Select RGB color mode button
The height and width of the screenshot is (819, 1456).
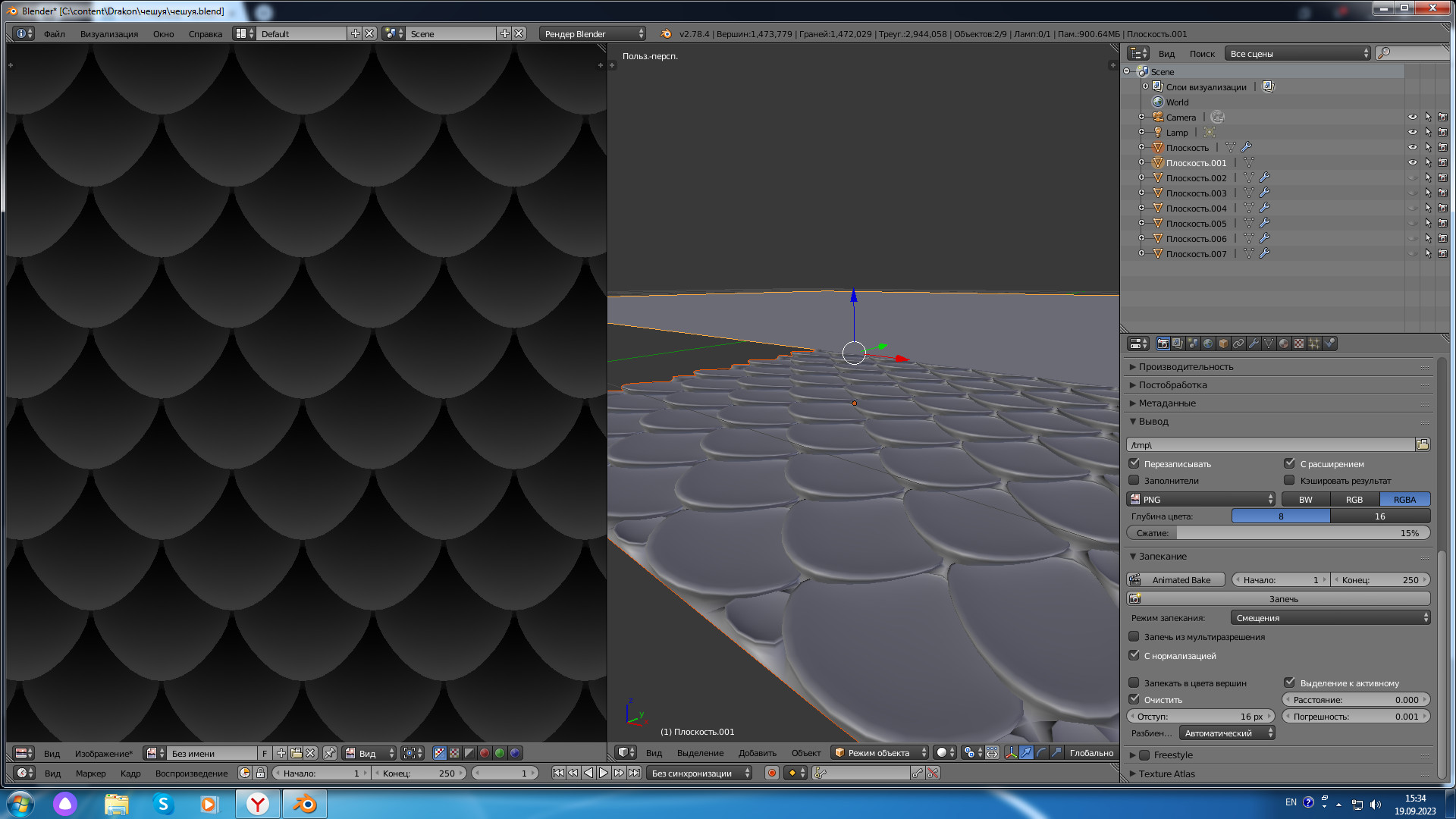tap(1354, 499)
